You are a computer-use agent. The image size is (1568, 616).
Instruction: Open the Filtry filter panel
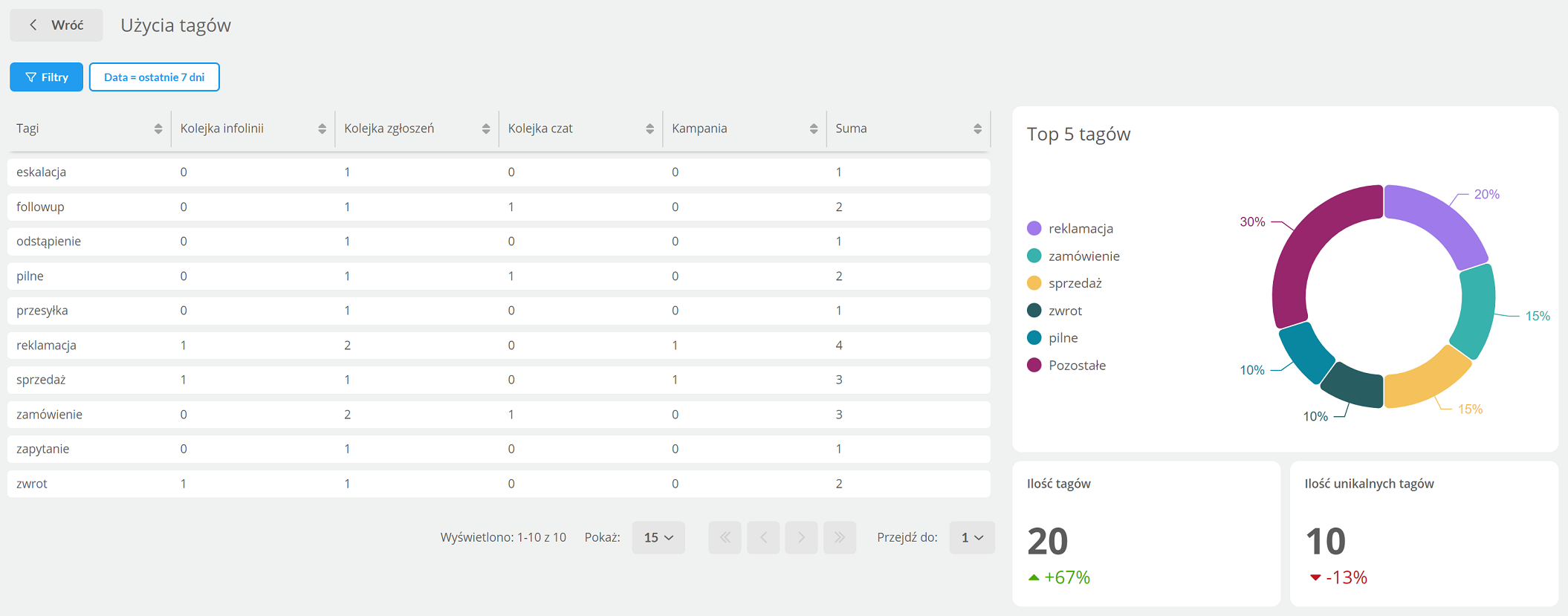pyautogui.click(x=46, y=77)
